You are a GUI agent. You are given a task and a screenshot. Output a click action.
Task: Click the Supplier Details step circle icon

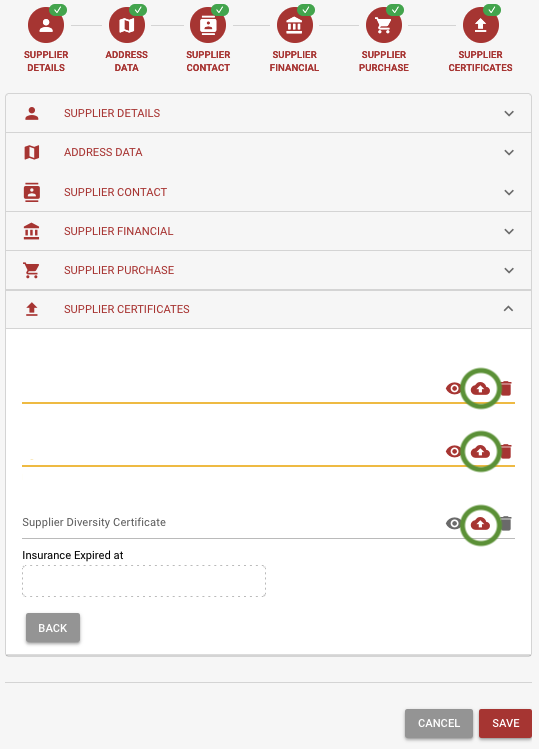click(x=46, y=25)
